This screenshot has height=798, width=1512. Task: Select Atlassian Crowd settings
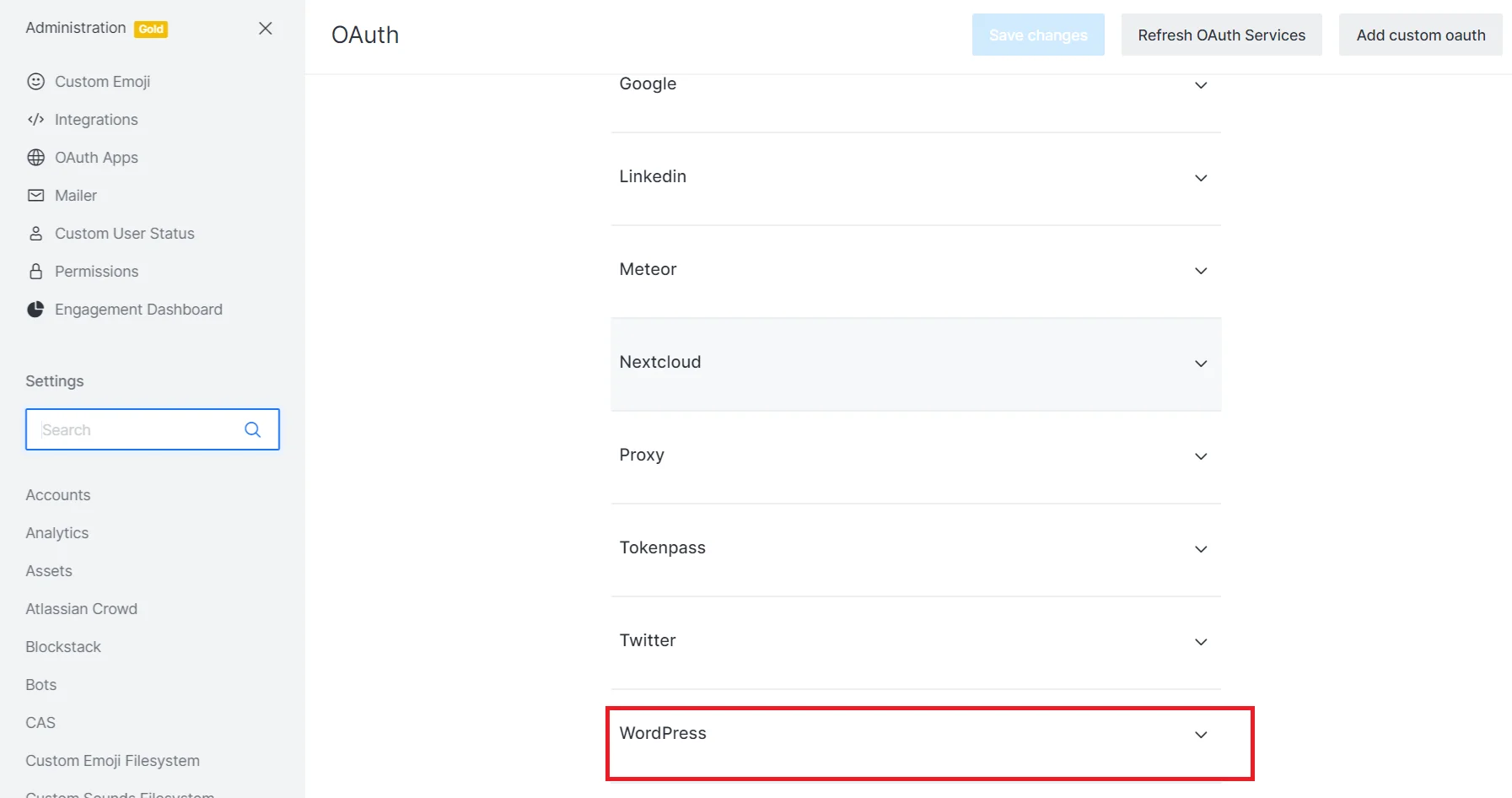(x=81, y=608)
